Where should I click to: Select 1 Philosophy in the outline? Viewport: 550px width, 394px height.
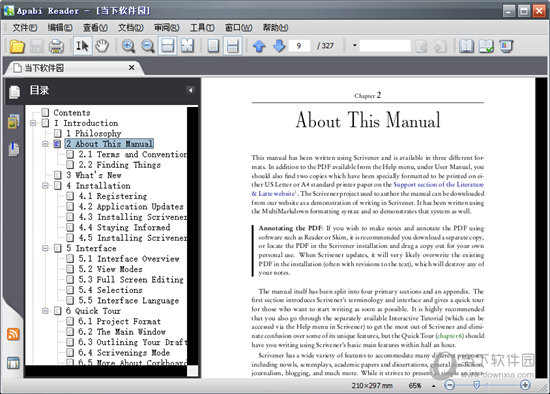click(x=94, y=133)
